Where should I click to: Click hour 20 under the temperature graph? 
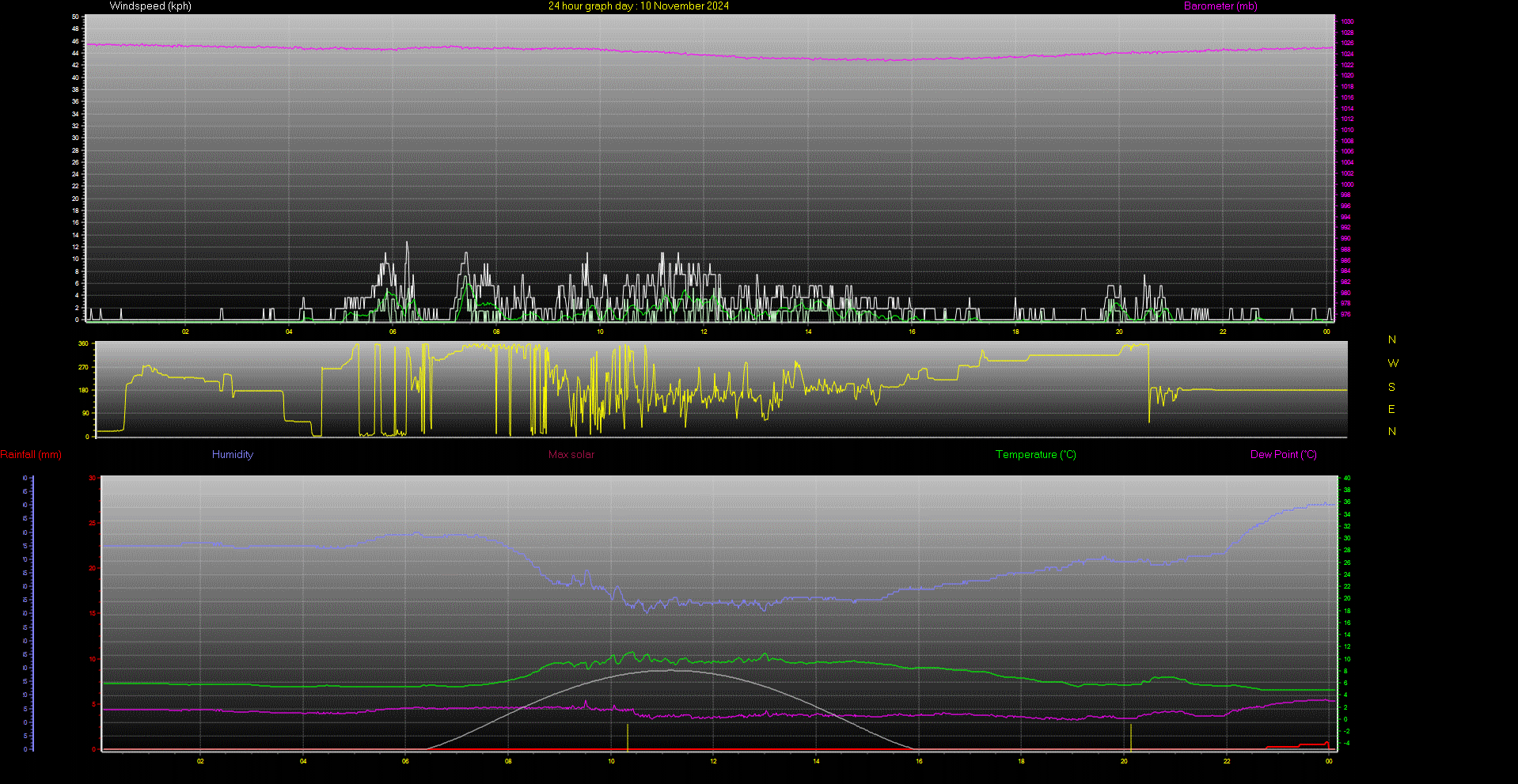coord(1124,762)
